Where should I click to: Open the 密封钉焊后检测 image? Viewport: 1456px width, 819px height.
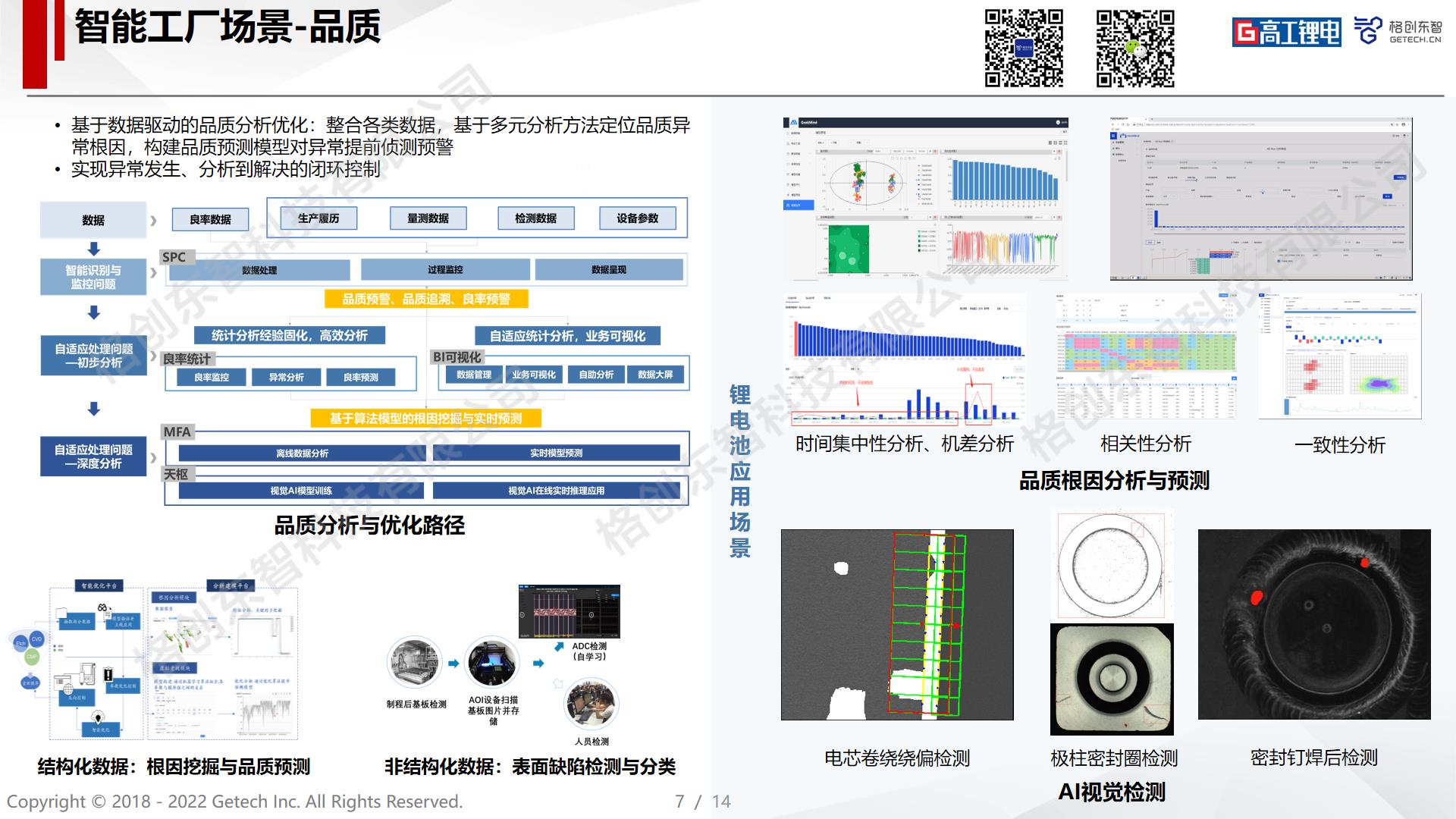1313,624
